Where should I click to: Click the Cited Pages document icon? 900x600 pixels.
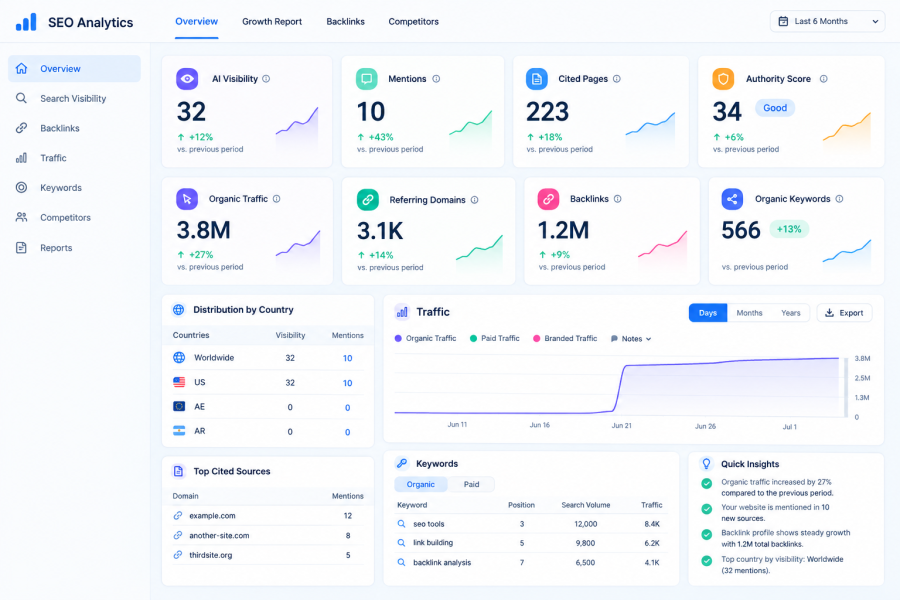[537, 79]
